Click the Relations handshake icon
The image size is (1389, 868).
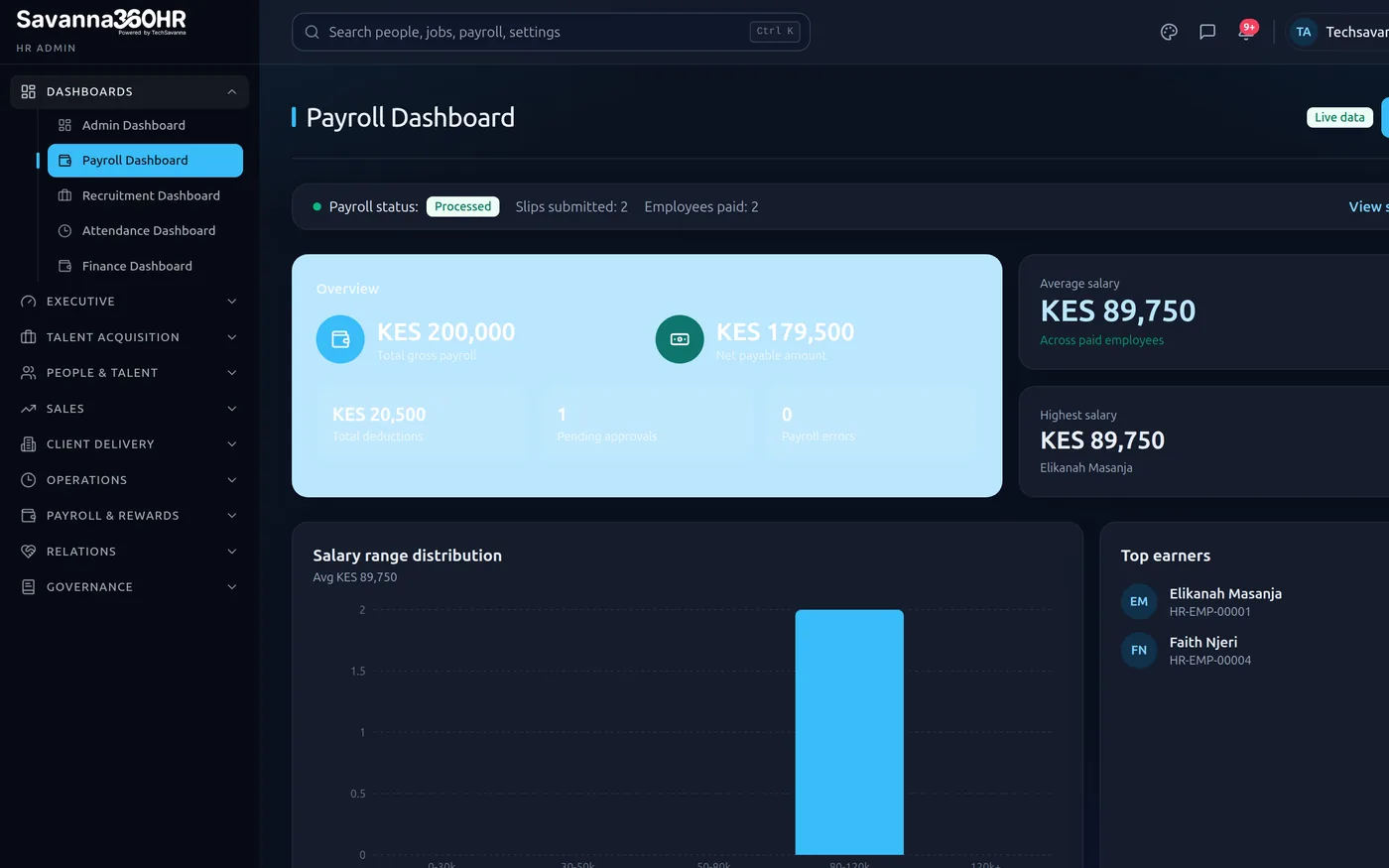pyautogui.click(x=28, y=552)
